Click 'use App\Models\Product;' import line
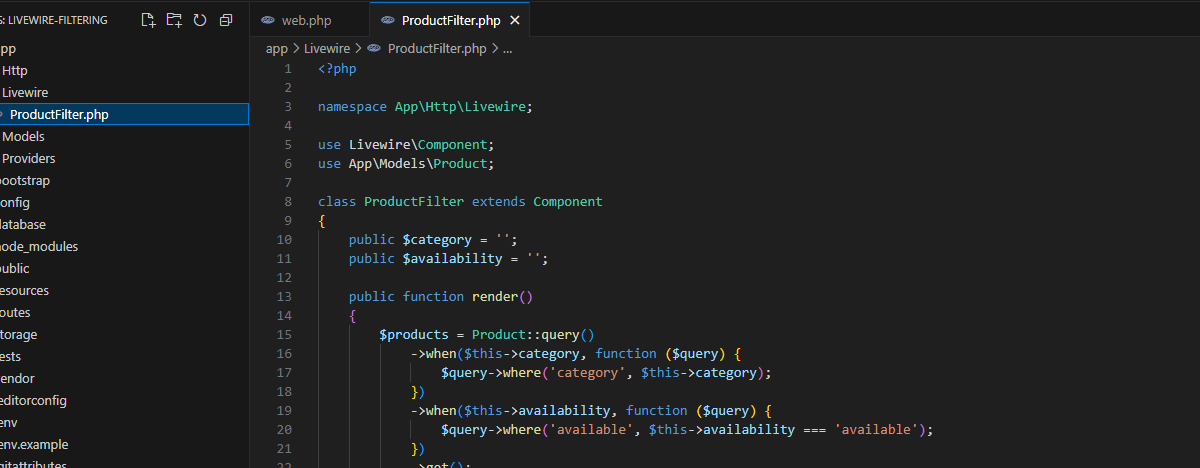1200x468 pixels. click(x=406, y=163)
